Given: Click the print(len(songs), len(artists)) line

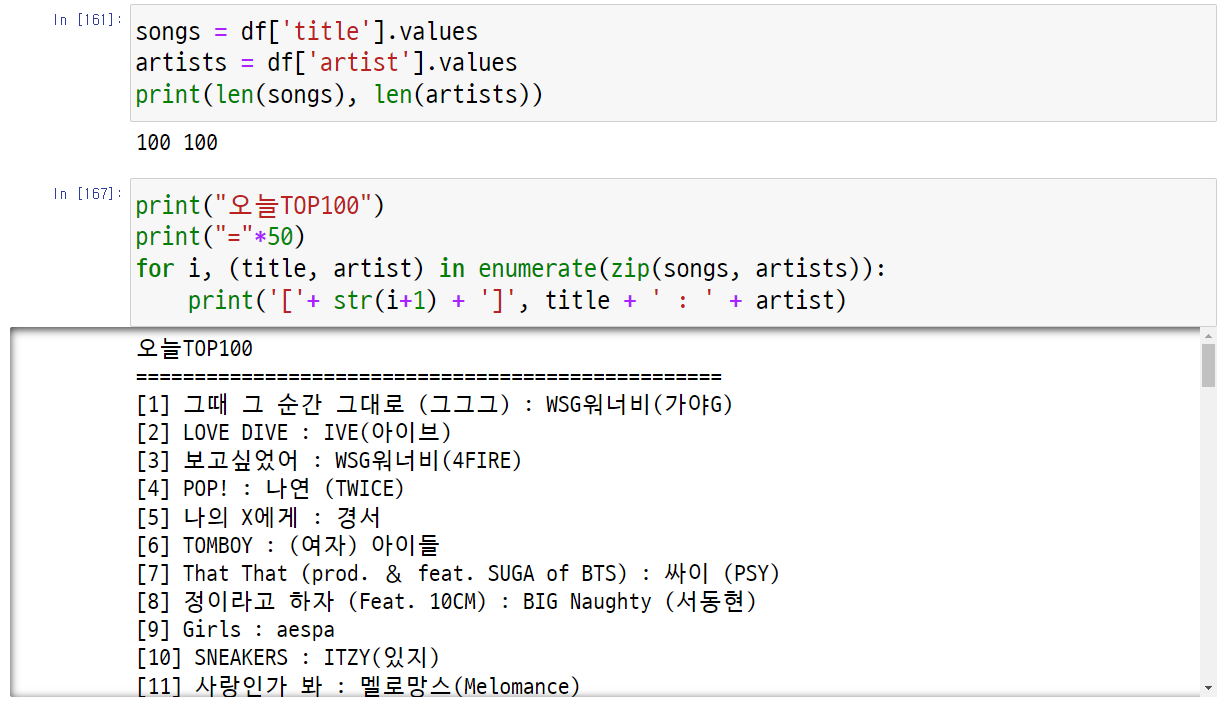Looking at the screenshot, I should click(339, 95).
